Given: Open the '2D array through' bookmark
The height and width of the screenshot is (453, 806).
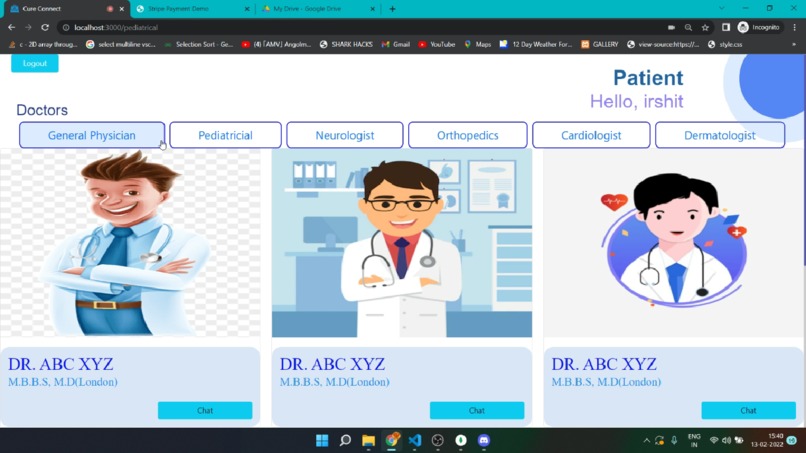Looking at the screenshot, I should coord(43,44).
